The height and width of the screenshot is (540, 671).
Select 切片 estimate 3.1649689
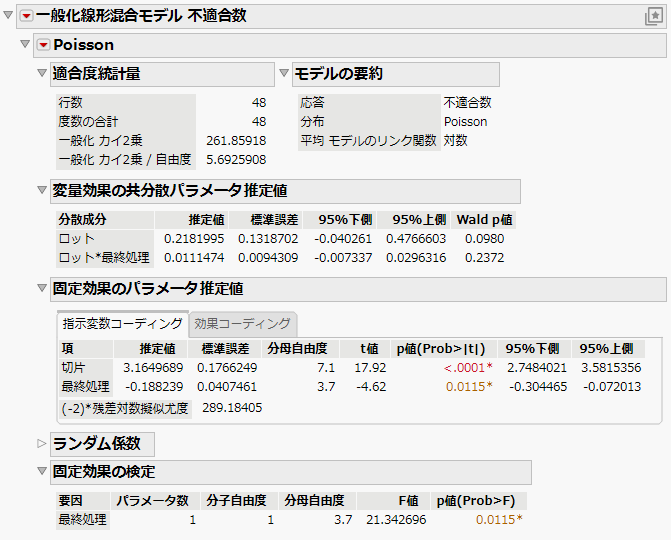tap(153, 368)
